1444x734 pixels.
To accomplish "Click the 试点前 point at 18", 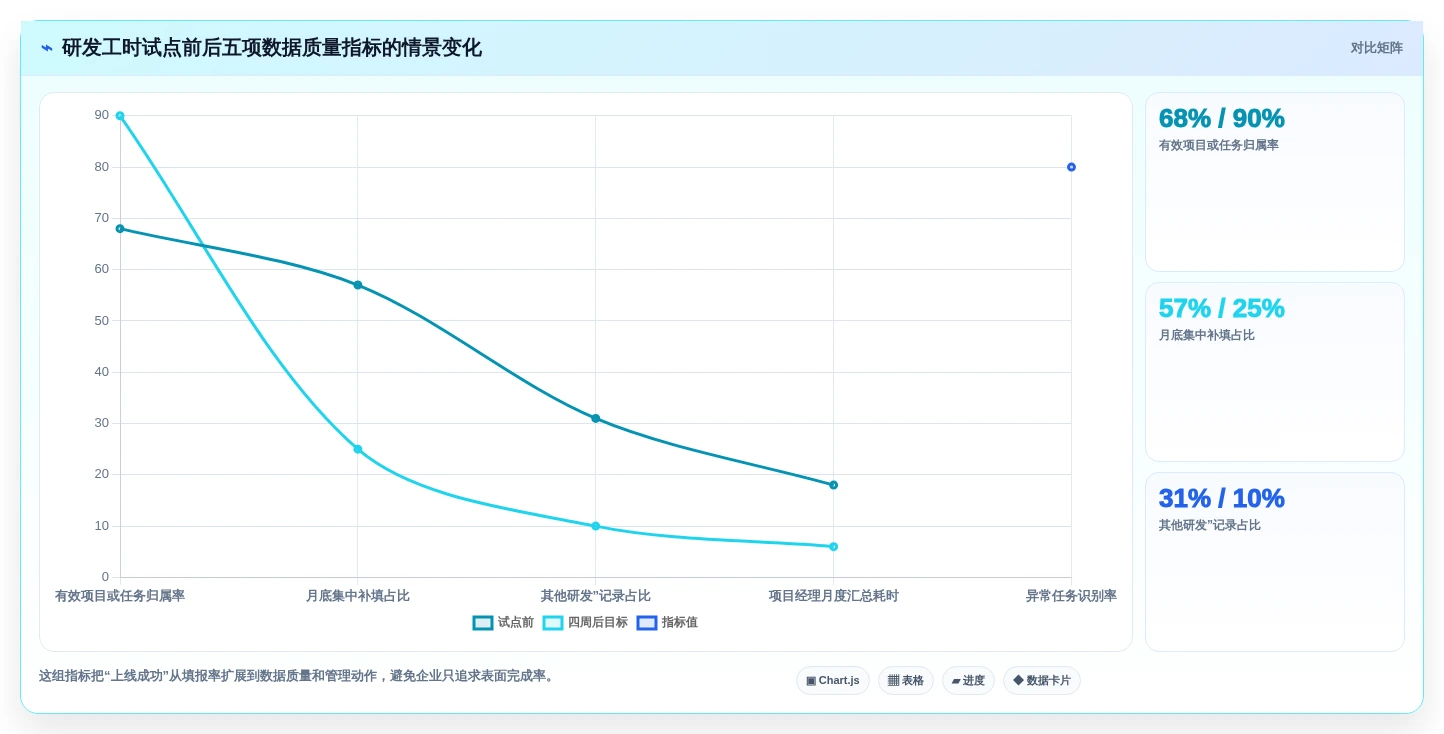I will tap(833, 485).
